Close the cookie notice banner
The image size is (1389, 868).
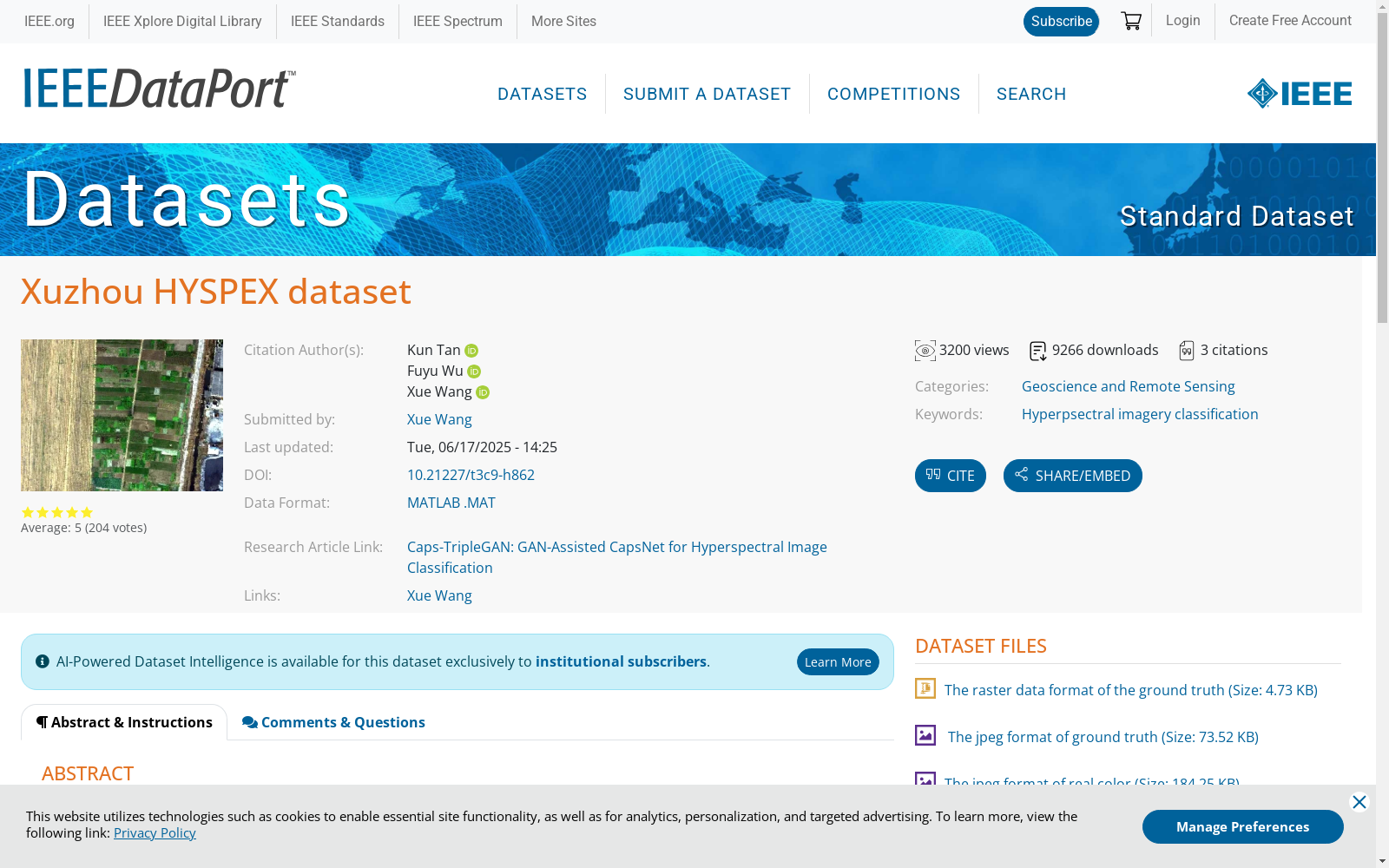1359,802
